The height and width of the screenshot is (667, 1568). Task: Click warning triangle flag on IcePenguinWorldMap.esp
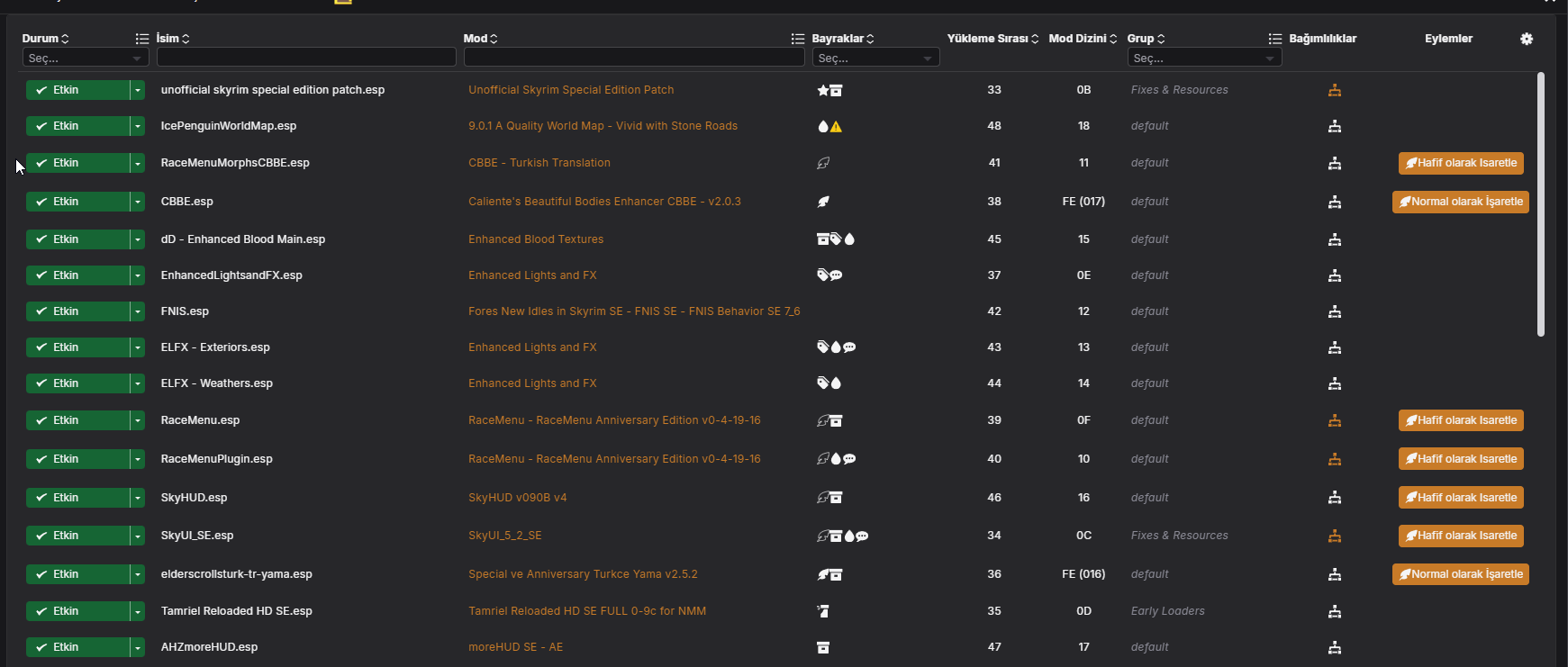pyautogui.click(x=837, y=126)
